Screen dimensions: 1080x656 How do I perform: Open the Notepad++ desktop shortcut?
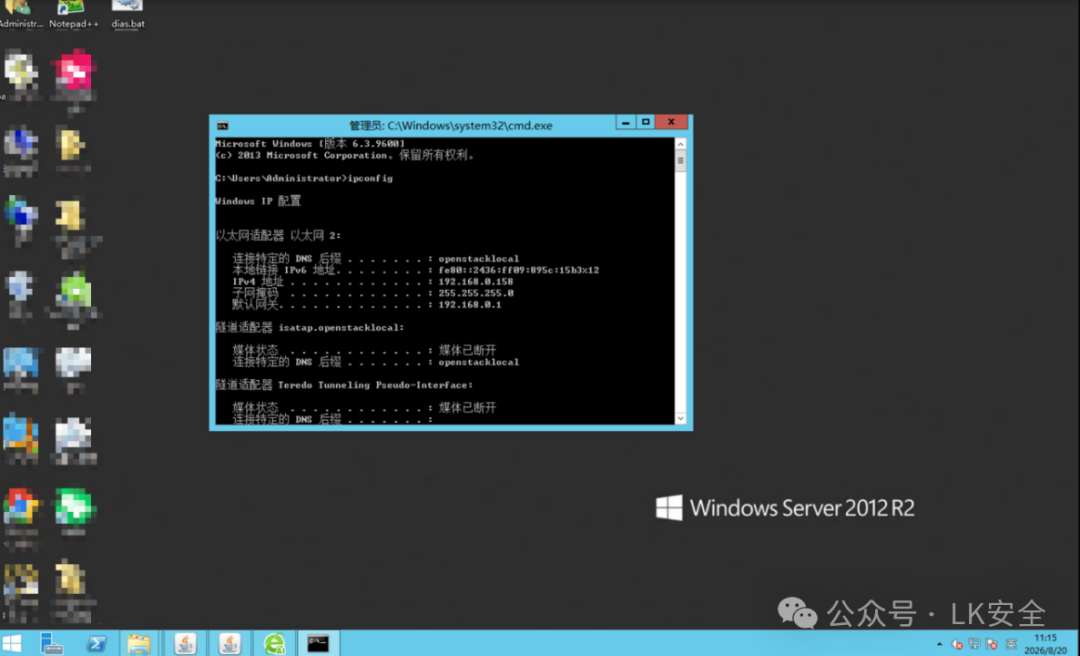click(x=72, y=14)
